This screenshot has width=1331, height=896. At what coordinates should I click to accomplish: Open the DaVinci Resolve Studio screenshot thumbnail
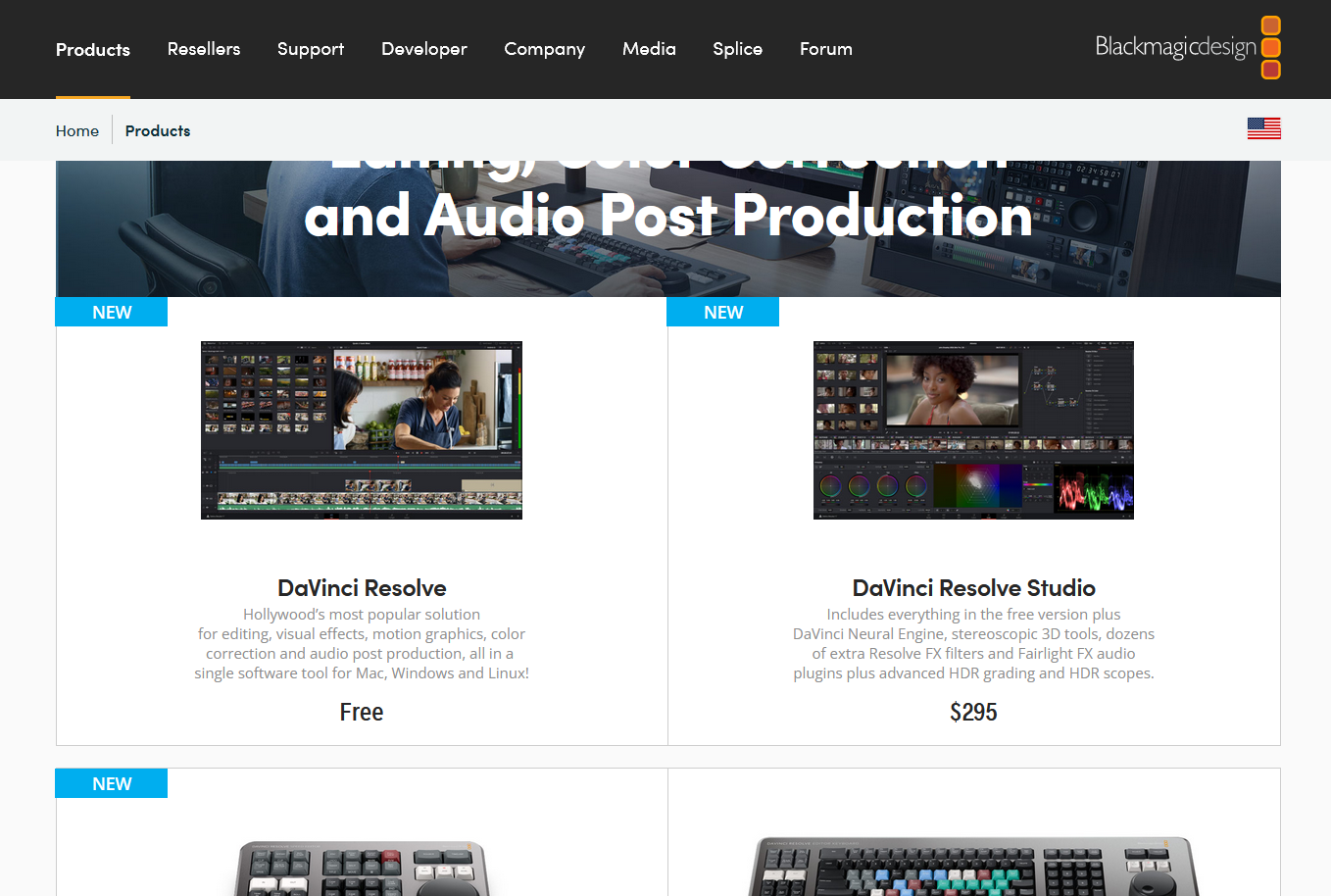tap(973, 430)
